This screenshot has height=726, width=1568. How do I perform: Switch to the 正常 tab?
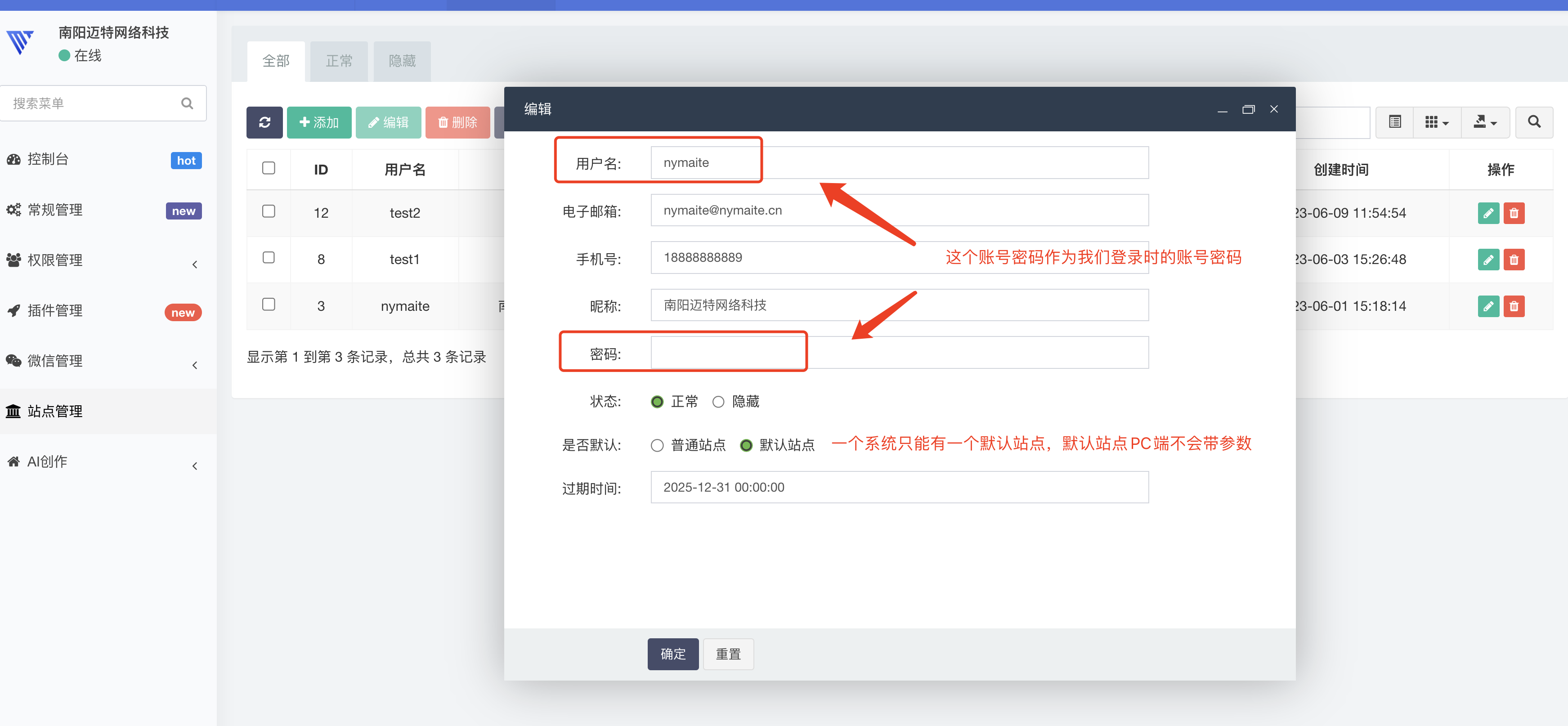(x=339, y=61)
